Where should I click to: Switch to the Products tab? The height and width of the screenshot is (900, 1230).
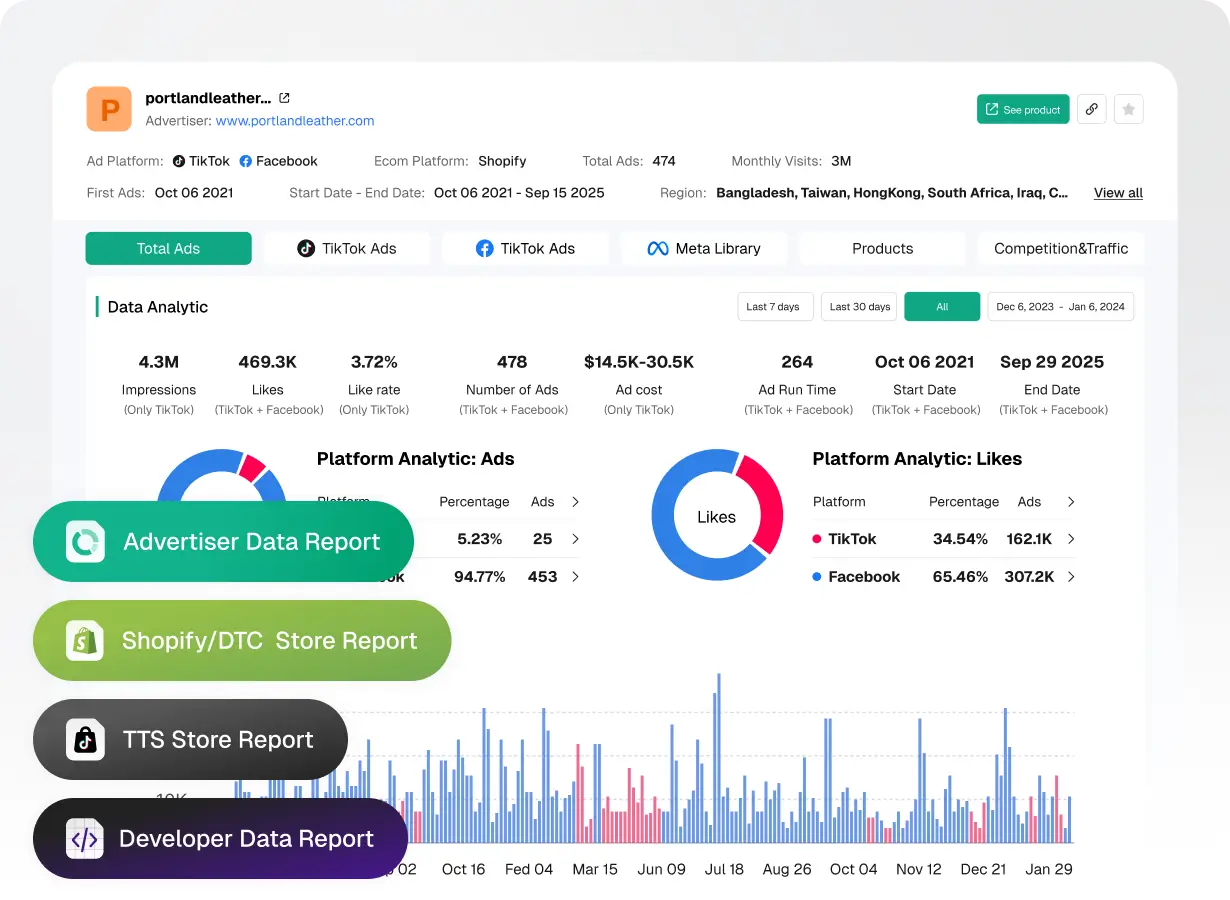coord(881,248)
